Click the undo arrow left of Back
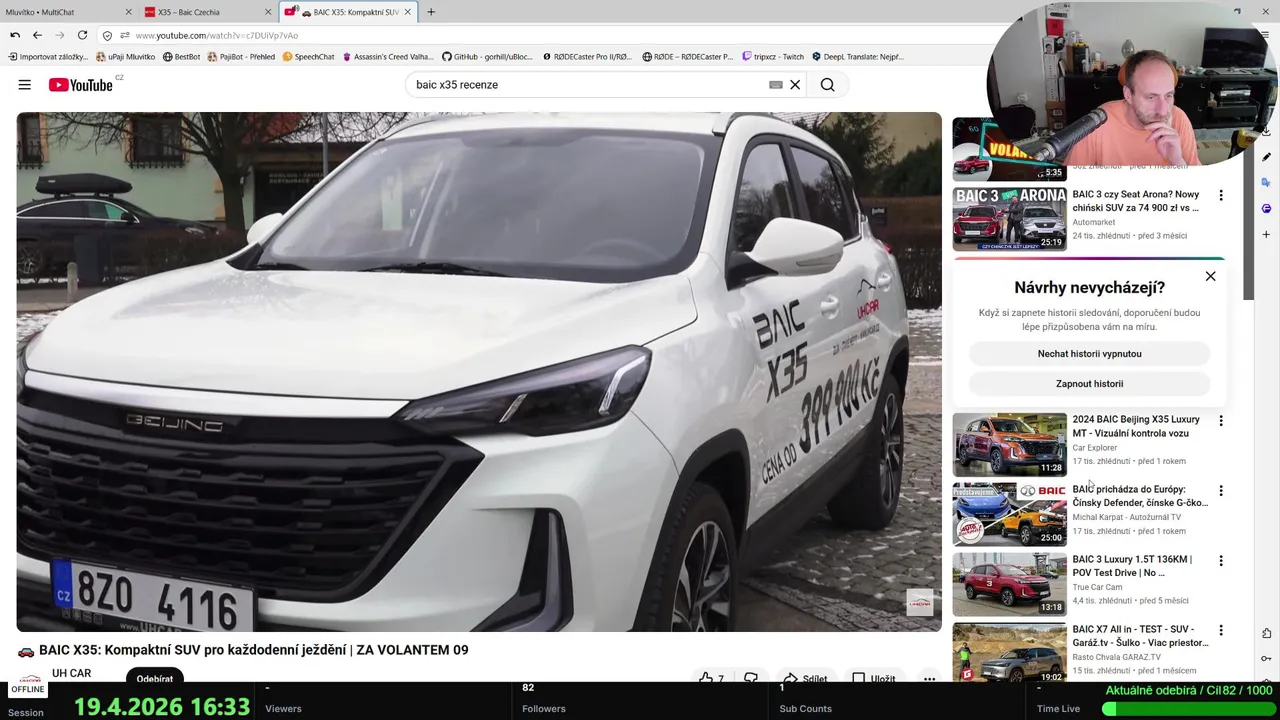1280x720 pixels. pos(15,35)
